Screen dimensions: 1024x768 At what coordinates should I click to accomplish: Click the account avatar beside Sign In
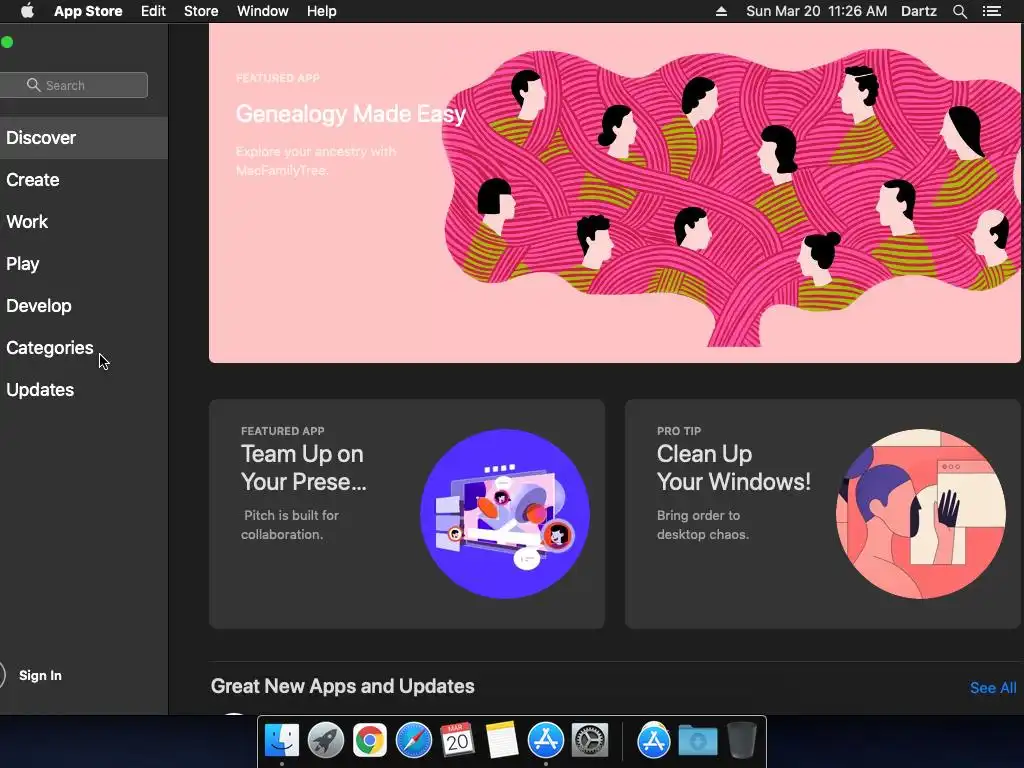point(0,675)
